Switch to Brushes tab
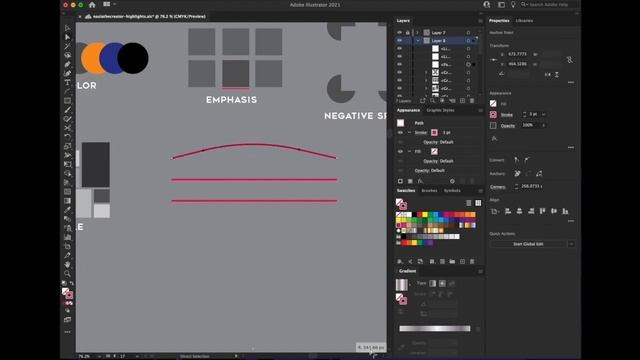The image size is (640, 360). pyautogui.click(x=429, y=191)
